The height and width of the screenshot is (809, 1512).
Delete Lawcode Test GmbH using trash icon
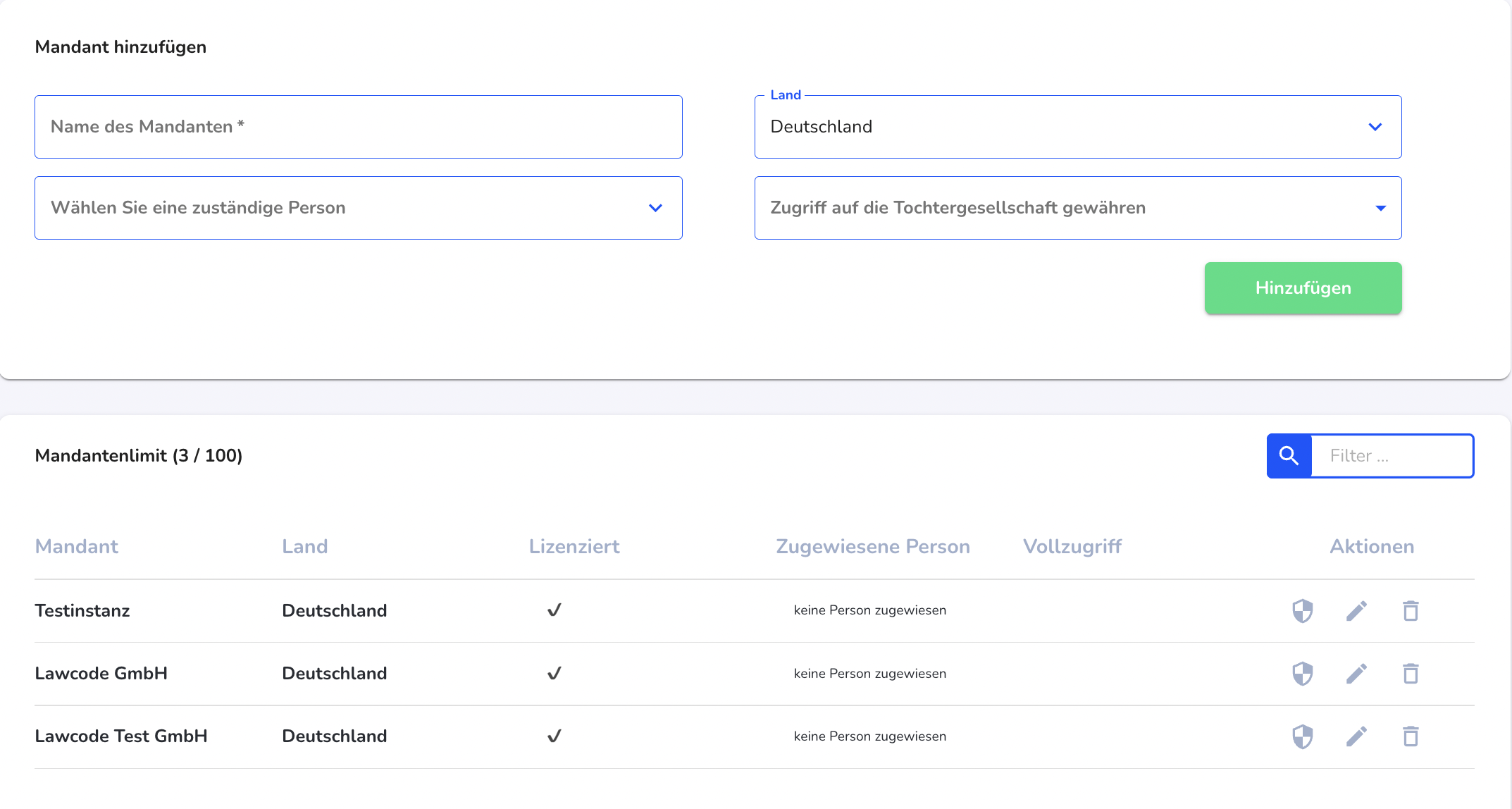pyautogui.click(x=1411, y=736)
